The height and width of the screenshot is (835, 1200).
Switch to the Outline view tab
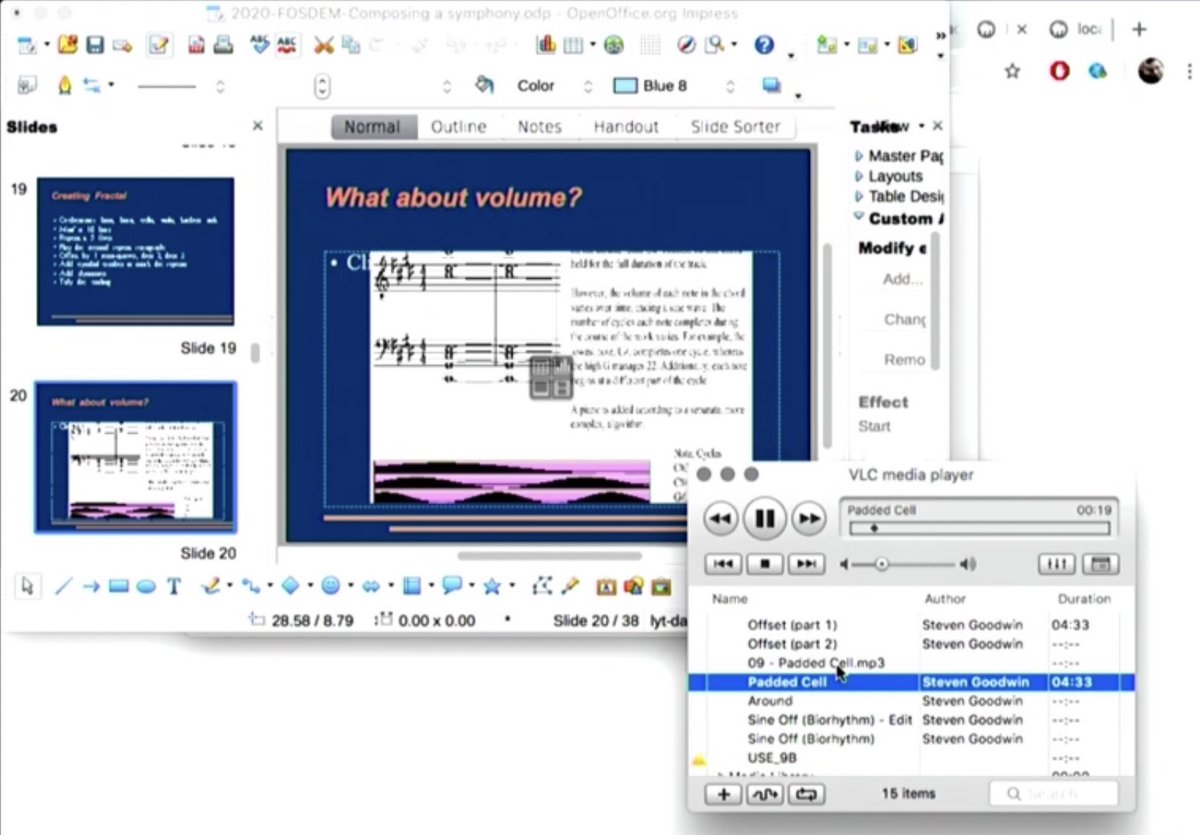(x=459, y=127)
